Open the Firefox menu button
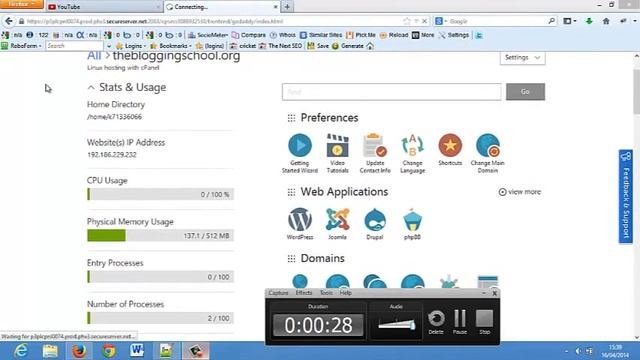 [x=21, y=4]
